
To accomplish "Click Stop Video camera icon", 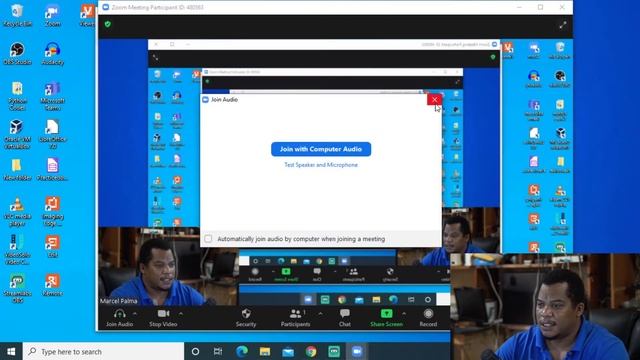I will click(x=163, y=313).
